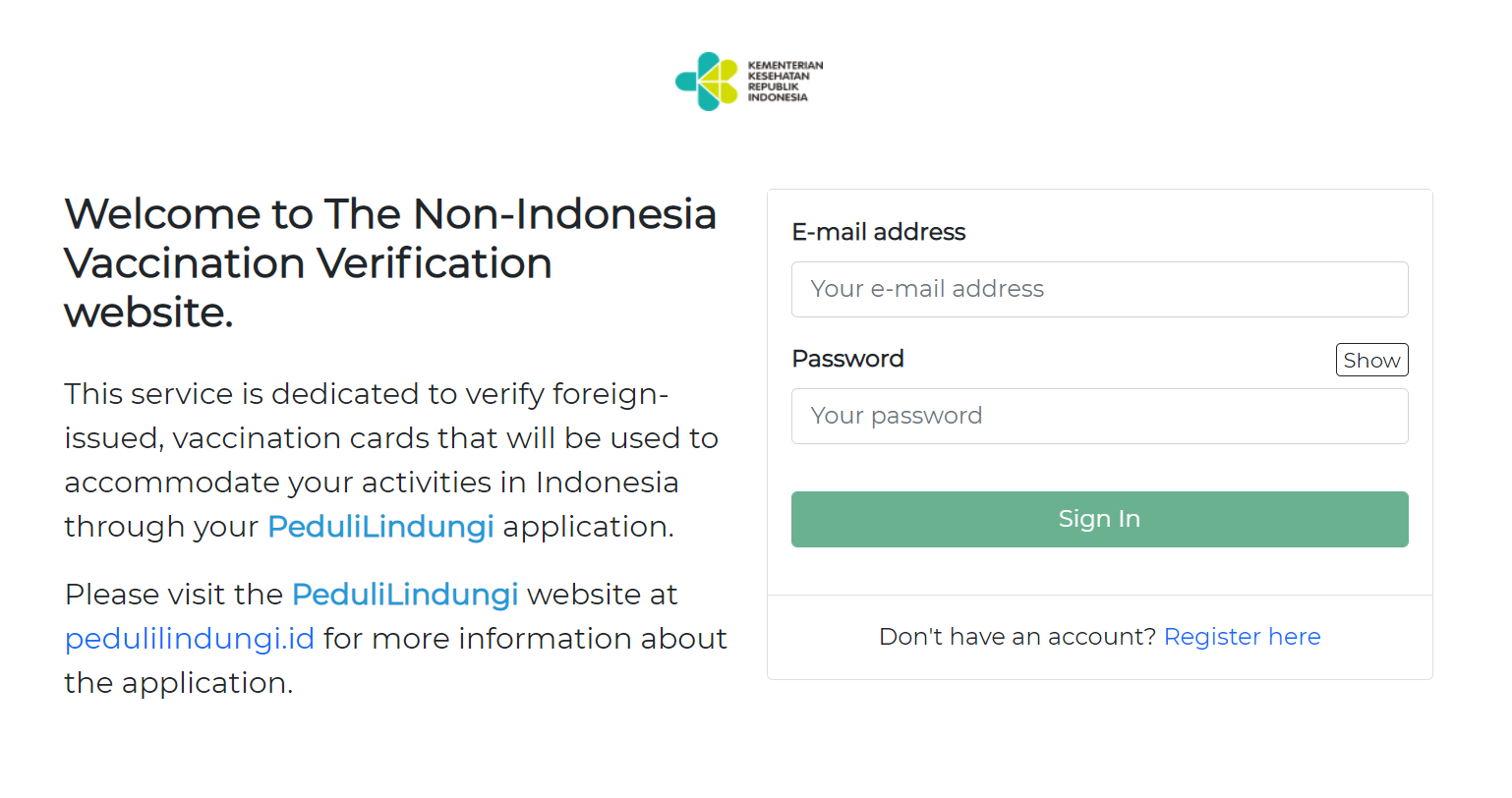The height and width of the screenshot is (798, 1512).
Task: Click the accommodate your activities in Indonesia line
Action: 372,483
